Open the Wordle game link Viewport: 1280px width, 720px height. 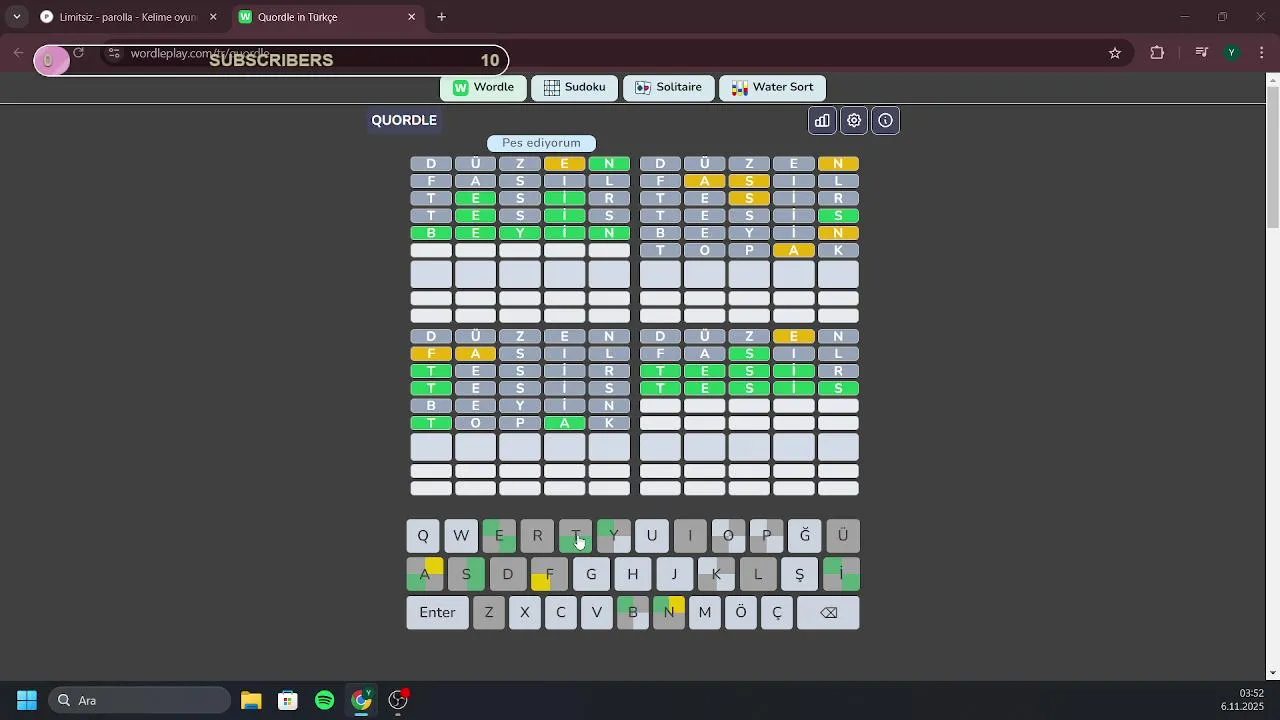(484, 87)
